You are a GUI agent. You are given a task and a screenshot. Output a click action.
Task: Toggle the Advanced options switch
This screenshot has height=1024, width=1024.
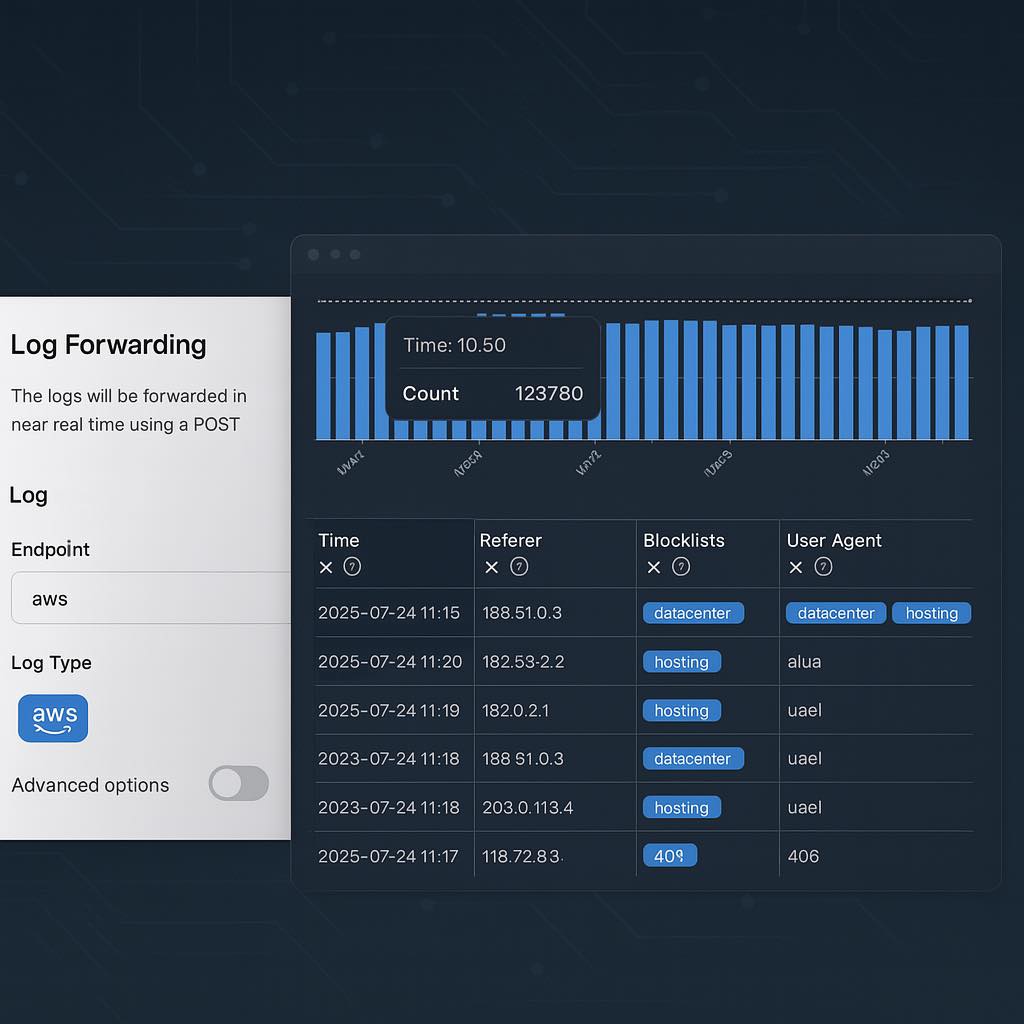pos(238,784)
